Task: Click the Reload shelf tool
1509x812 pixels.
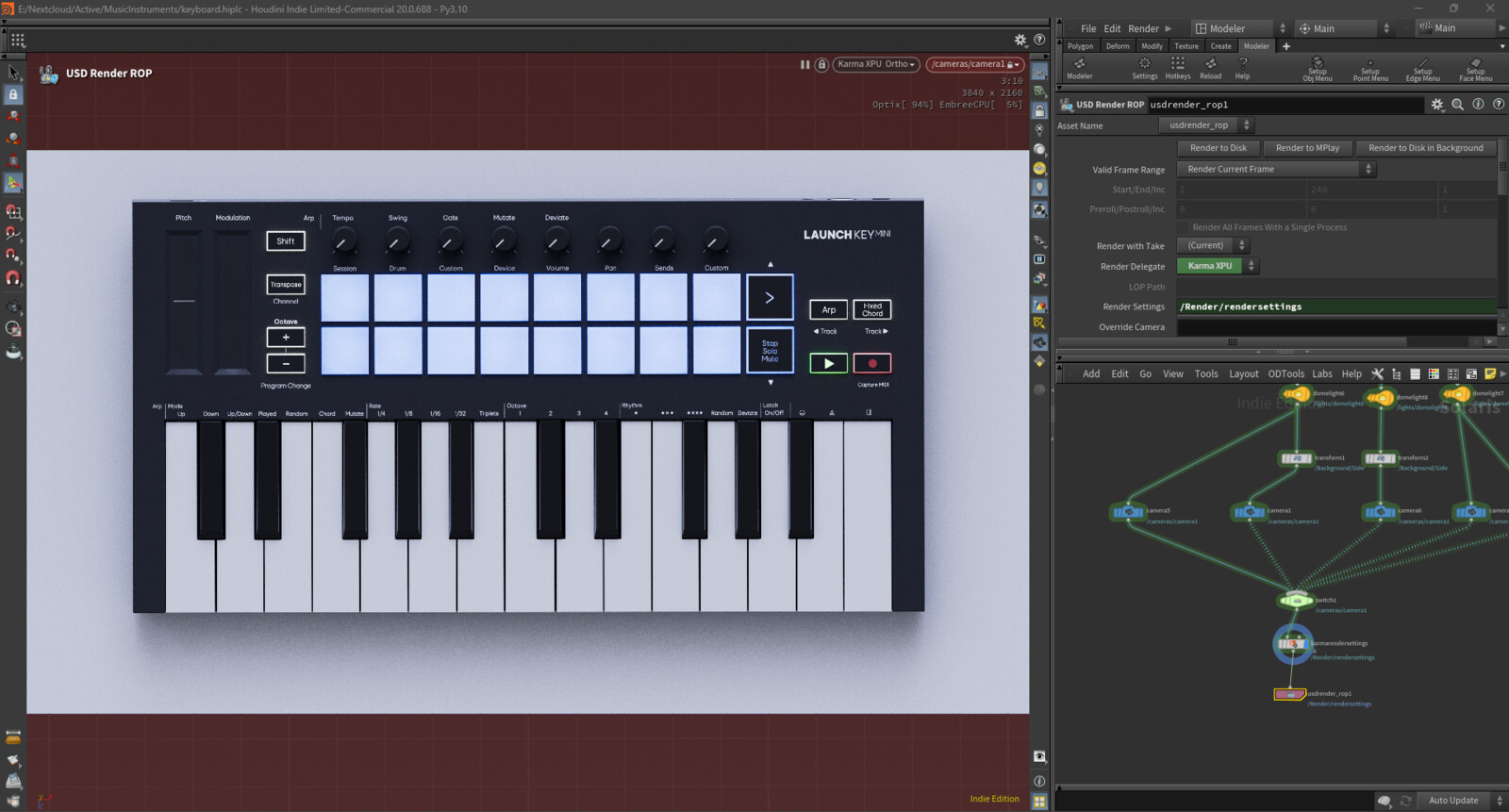Action: (1211, 69)
